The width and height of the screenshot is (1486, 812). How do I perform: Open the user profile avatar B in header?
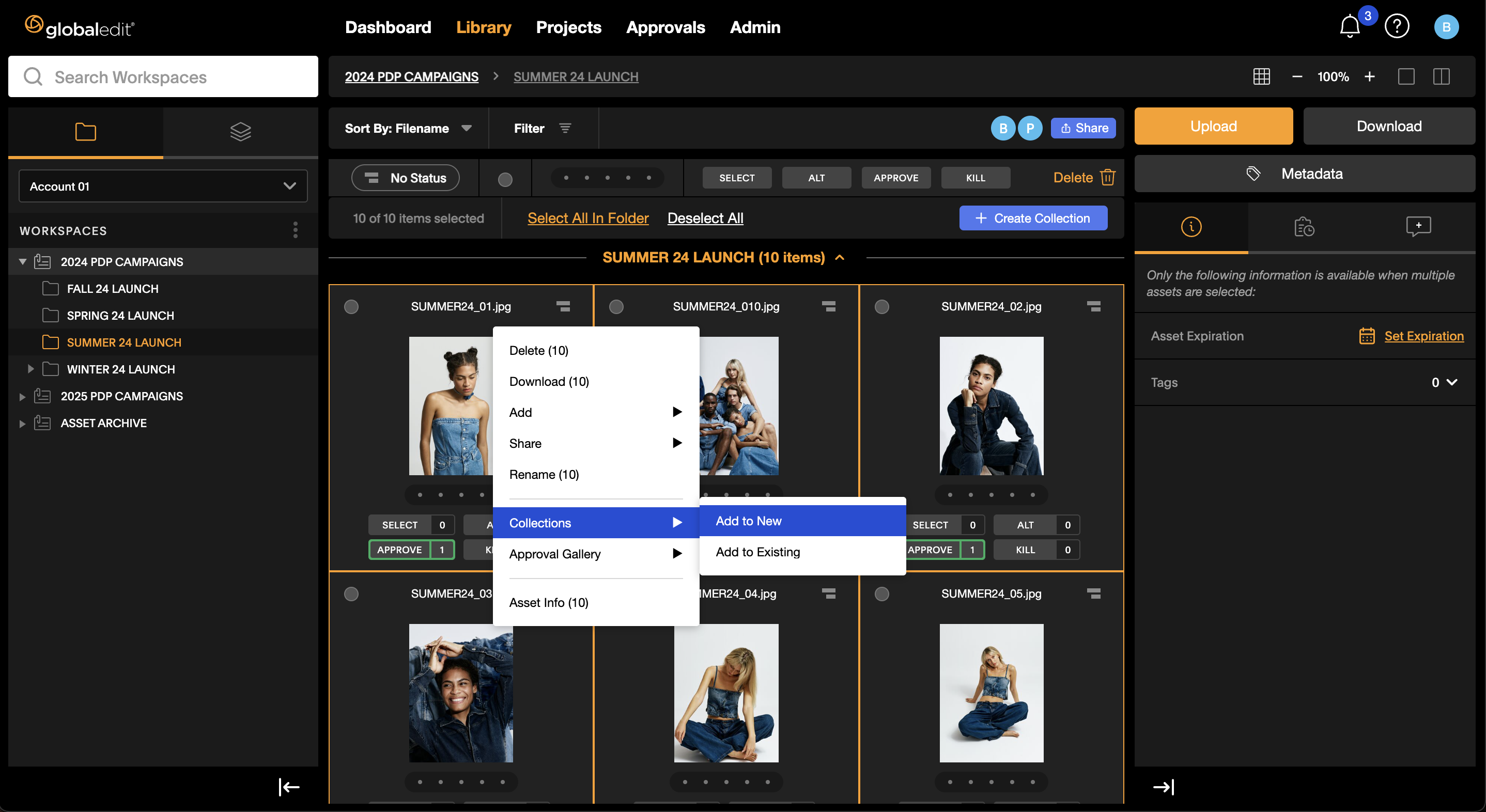point(1446,26)
